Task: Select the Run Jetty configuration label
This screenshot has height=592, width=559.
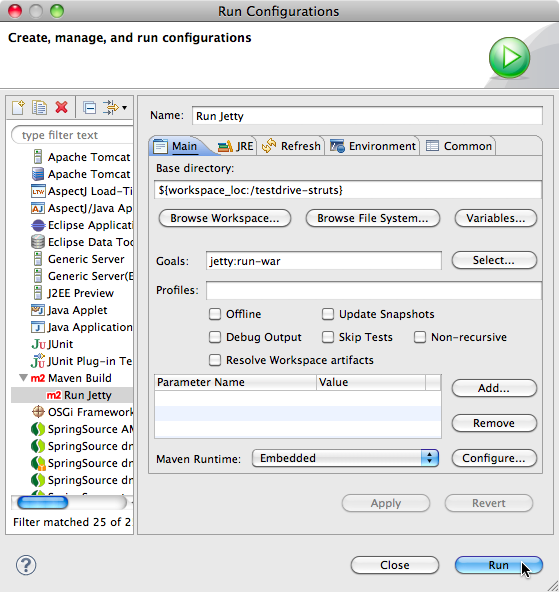Action: click(88, 395)
